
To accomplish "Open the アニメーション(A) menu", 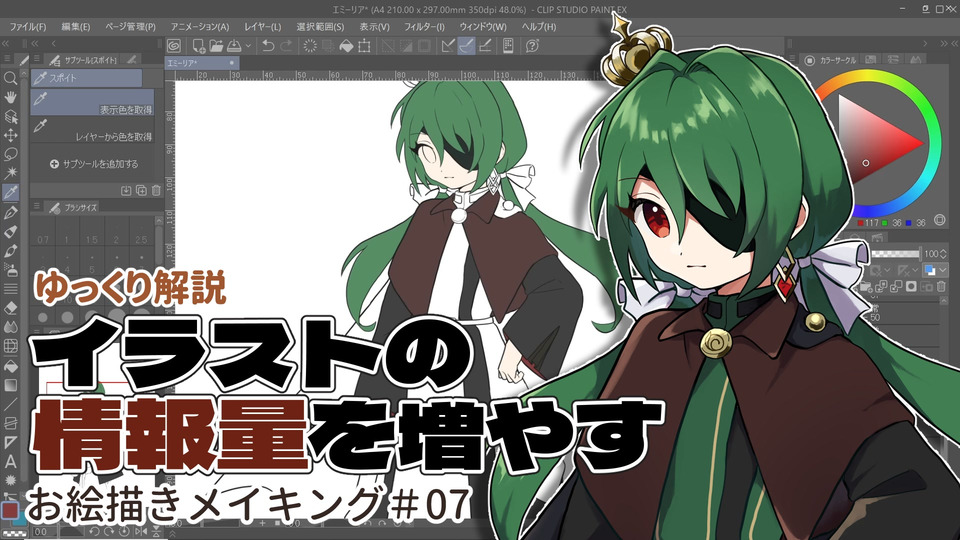I will point(200,27).
